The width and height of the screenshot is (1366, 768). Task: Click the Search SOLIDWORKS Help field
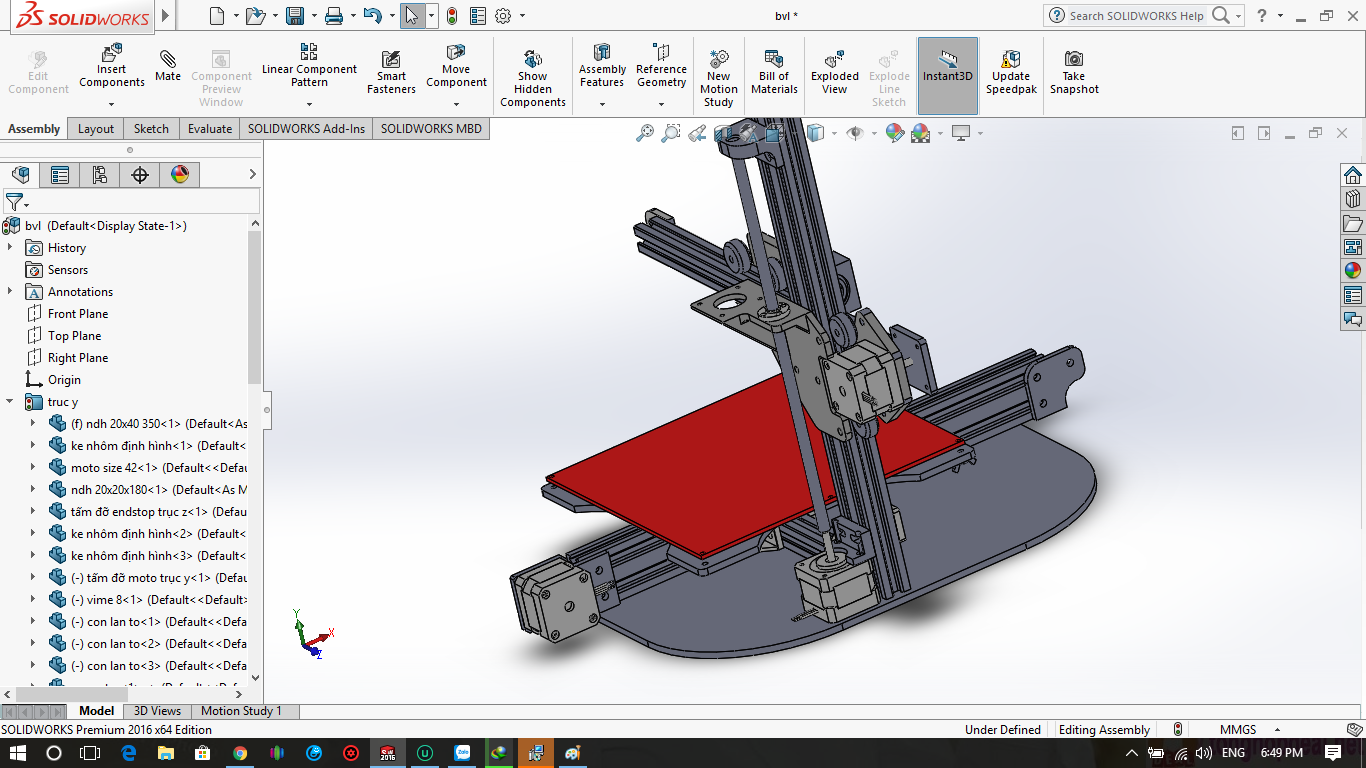[x=1136, y=16]
